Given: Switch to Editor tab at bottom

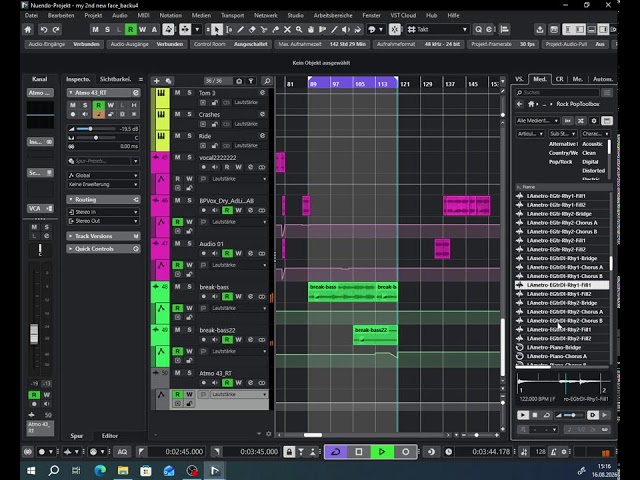Looking at the screenshot, I should click(110, 436).
